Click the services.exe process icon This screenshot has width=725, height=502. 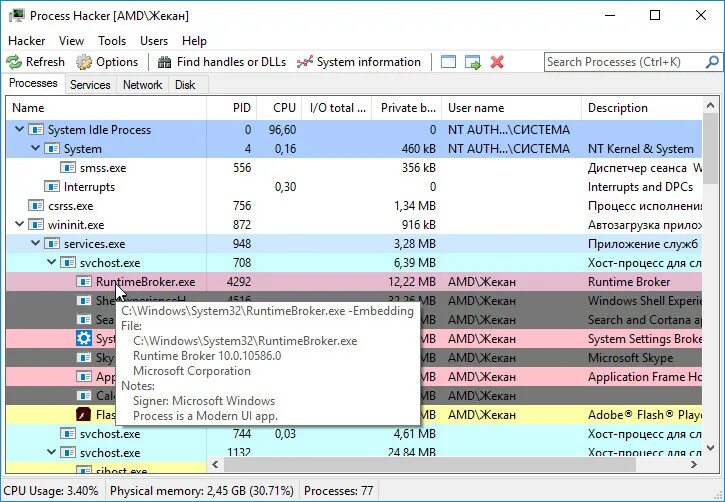[x=52, y=243]
